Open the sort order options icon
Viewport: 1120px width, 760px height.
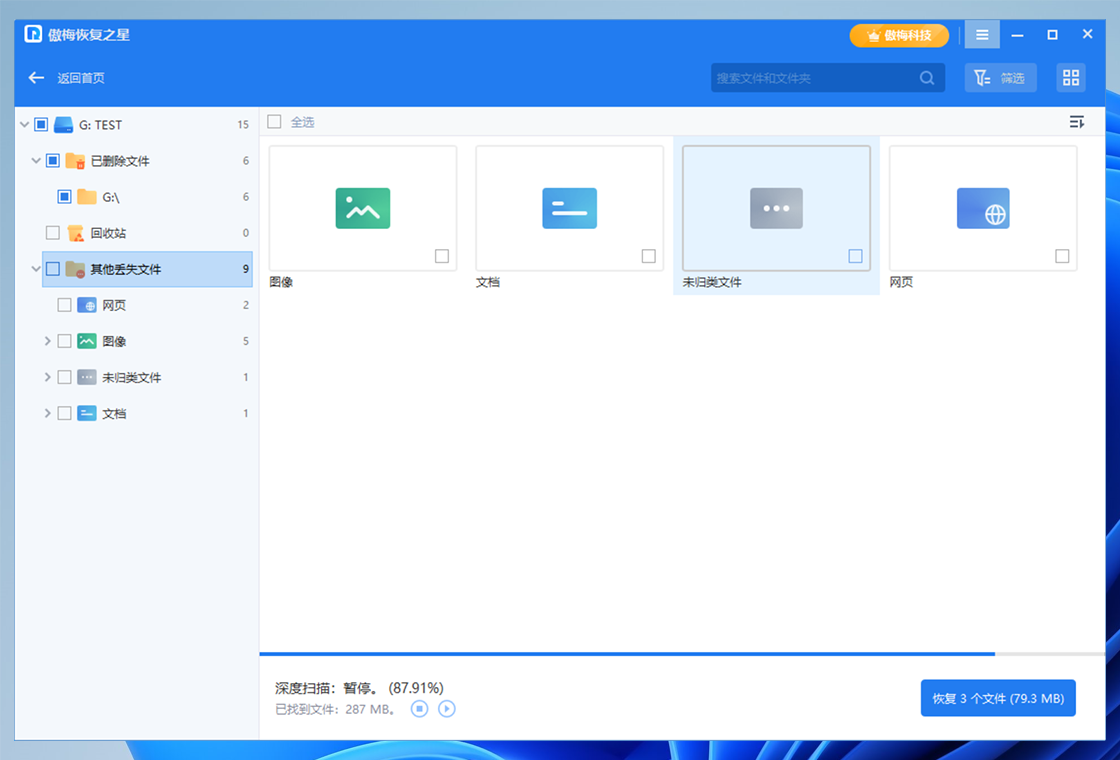(x=1076, y=122)
